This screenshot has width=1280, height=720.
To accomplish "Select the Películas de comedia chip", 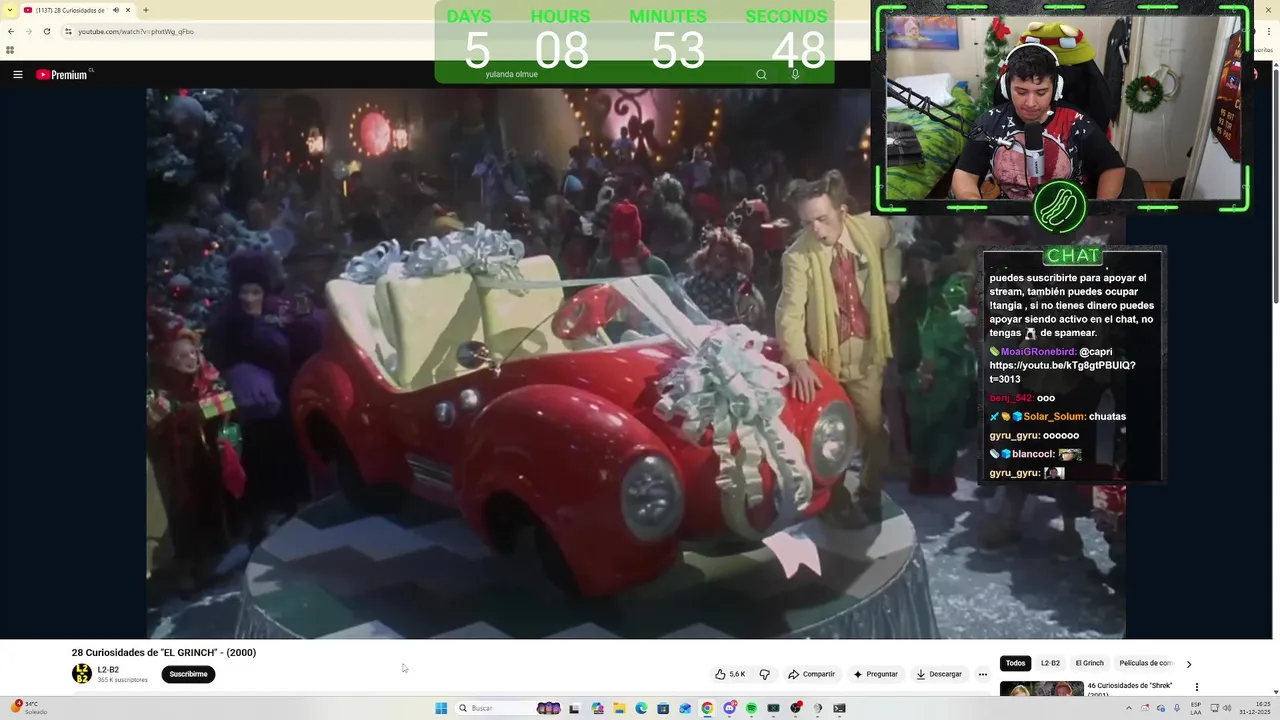I will coord(1145,663).
